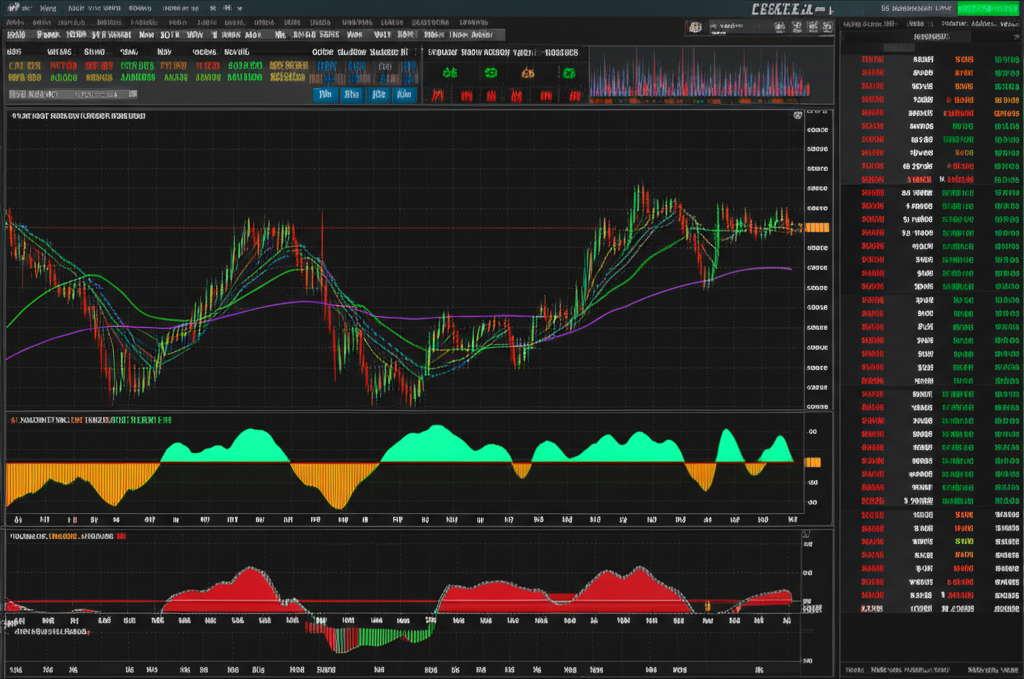Click the small icon at the red histogram panel's corner
This screenshot has height=679, width=1024.
[x=806, y=536]
